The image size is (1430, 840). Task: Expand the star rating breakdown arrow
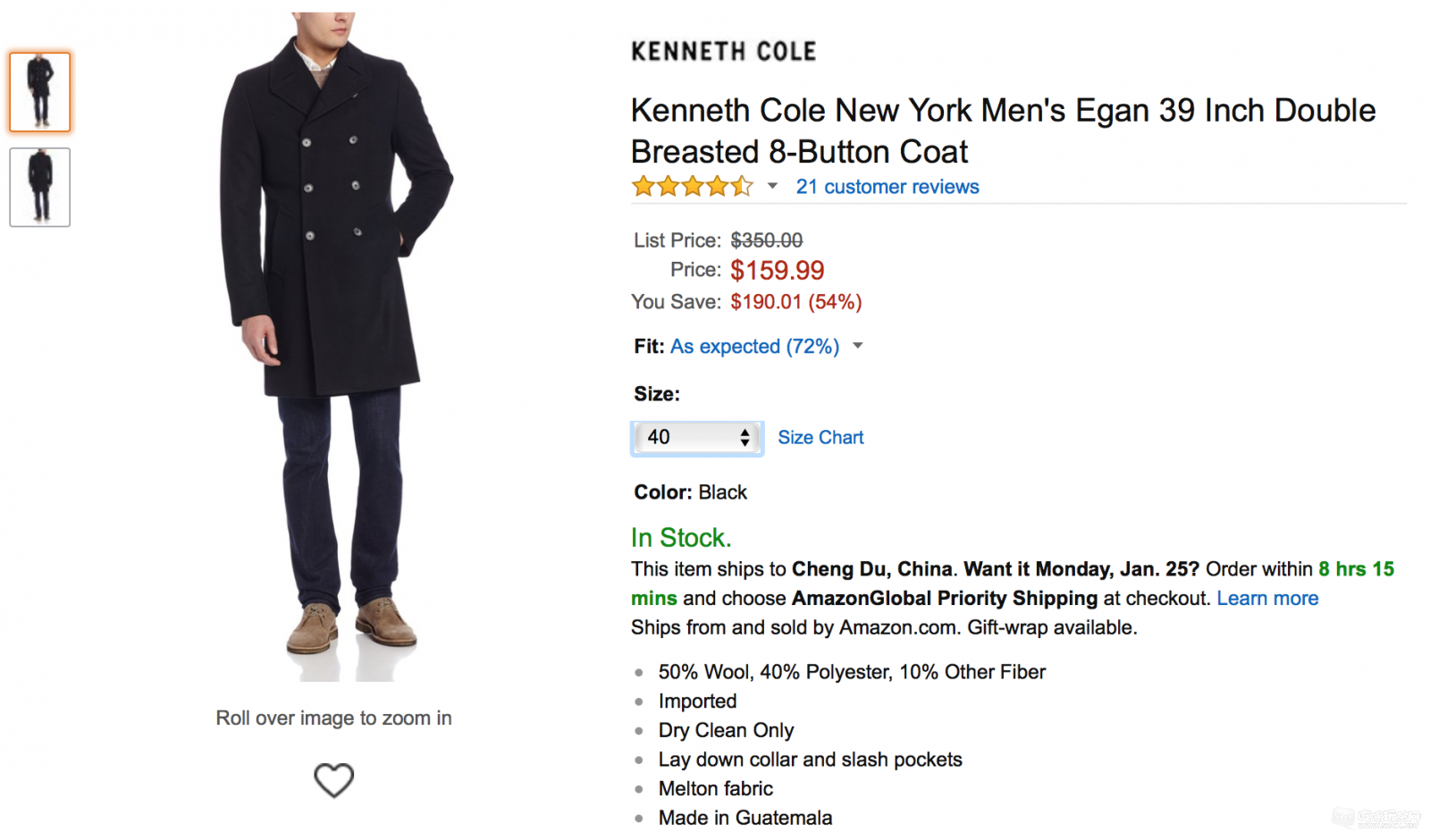pos(773,187)
